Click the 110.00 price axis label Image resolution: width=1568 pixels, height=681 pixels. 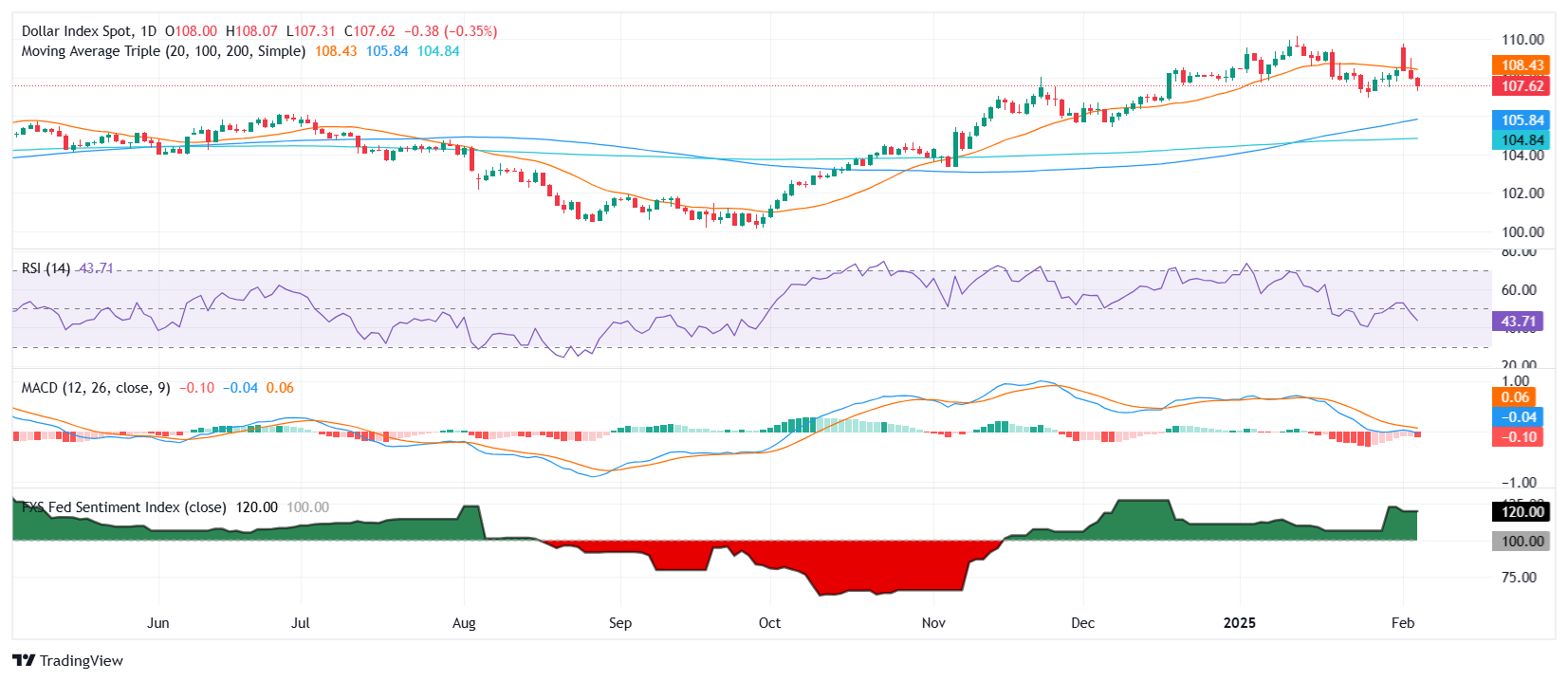(x=1522, y=40)
